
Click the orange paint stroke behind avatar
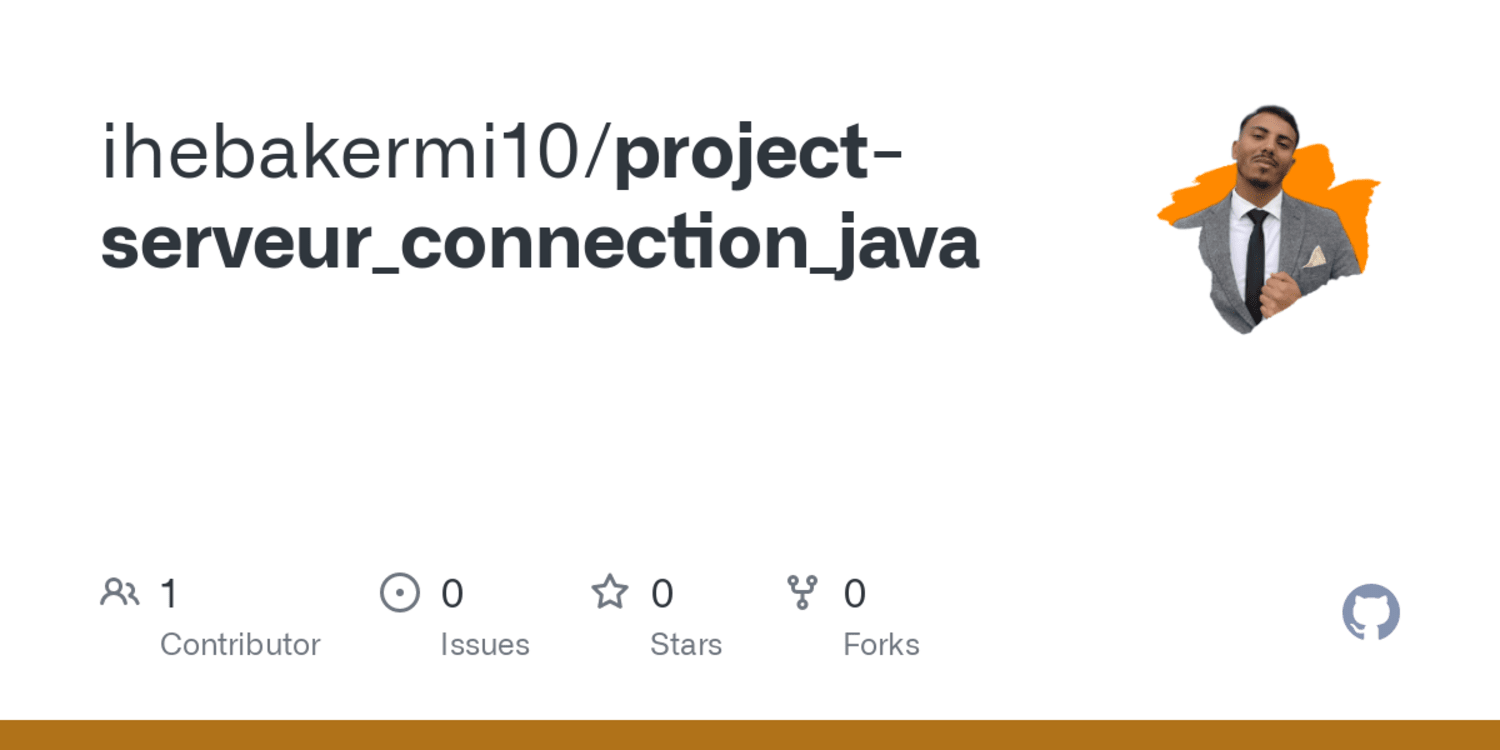pyautogui.click(x=1345, y=205)
